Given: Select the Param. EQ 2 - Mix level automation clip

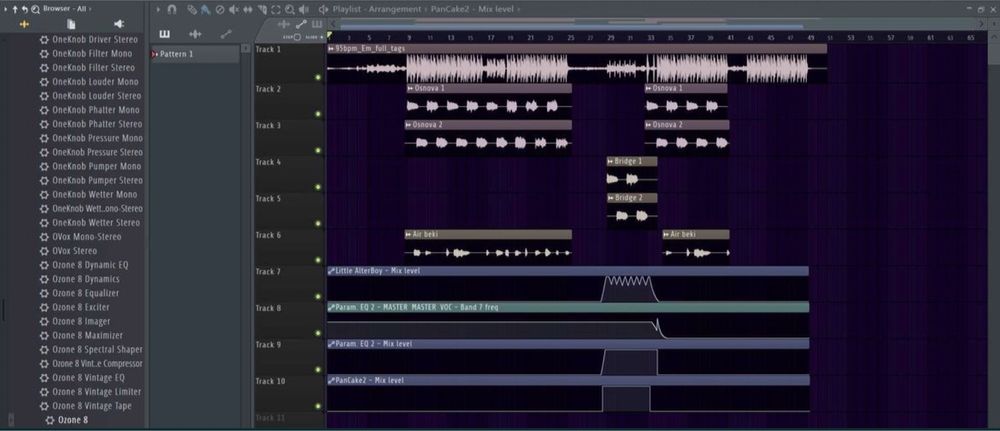Looking at the screenshot, I should [x=568, y=344].
